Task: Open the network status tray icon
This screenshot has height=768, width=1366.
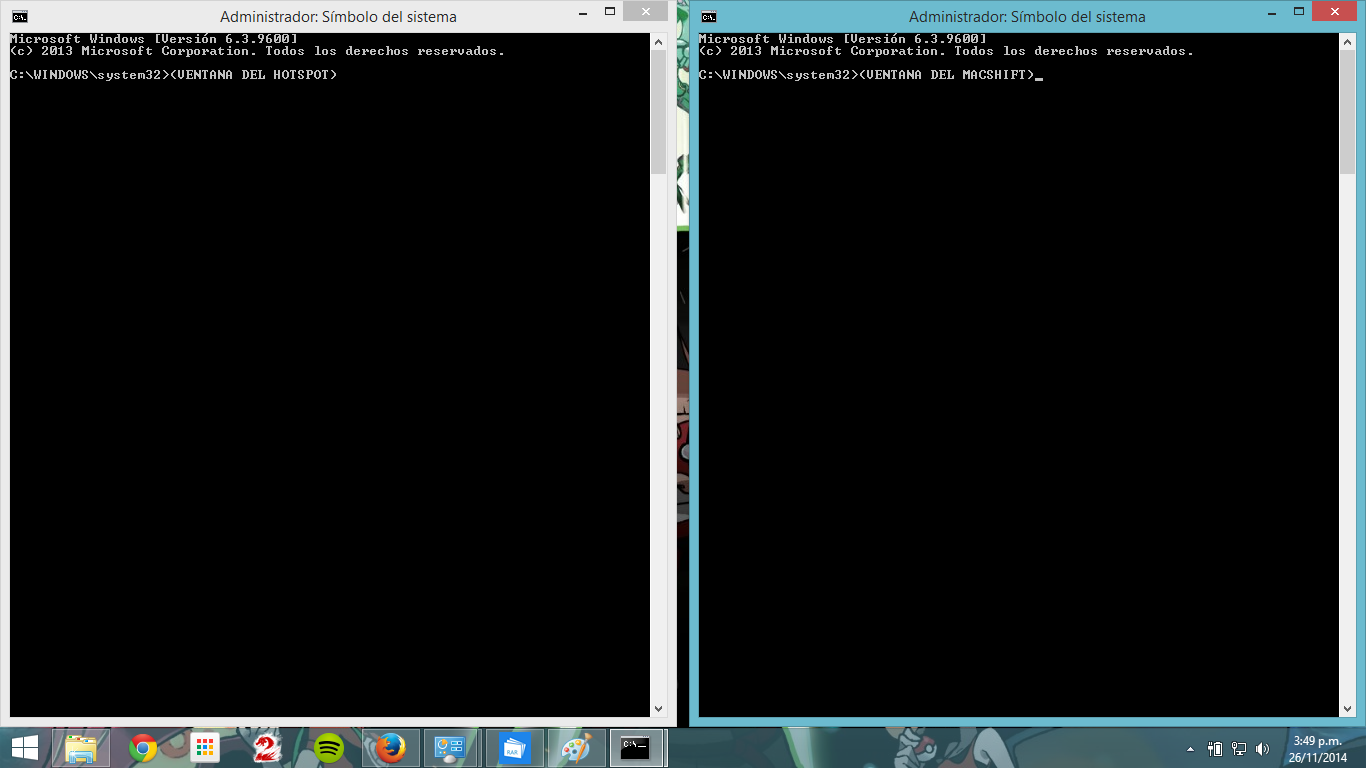Action: pos(1239,749)
